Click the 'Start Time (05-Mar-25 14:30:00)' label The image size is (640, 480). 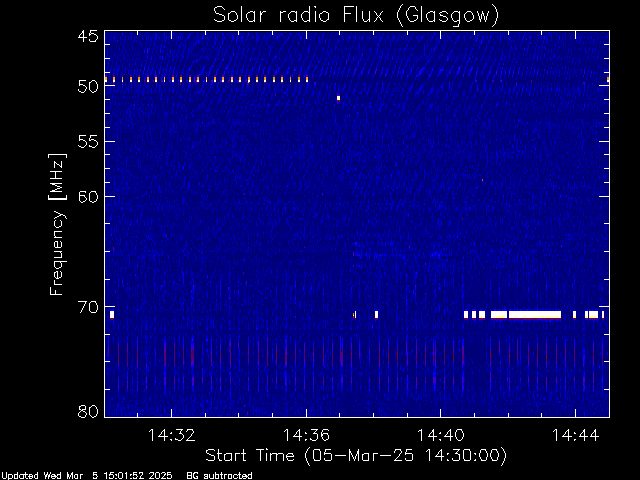point(356,456)
